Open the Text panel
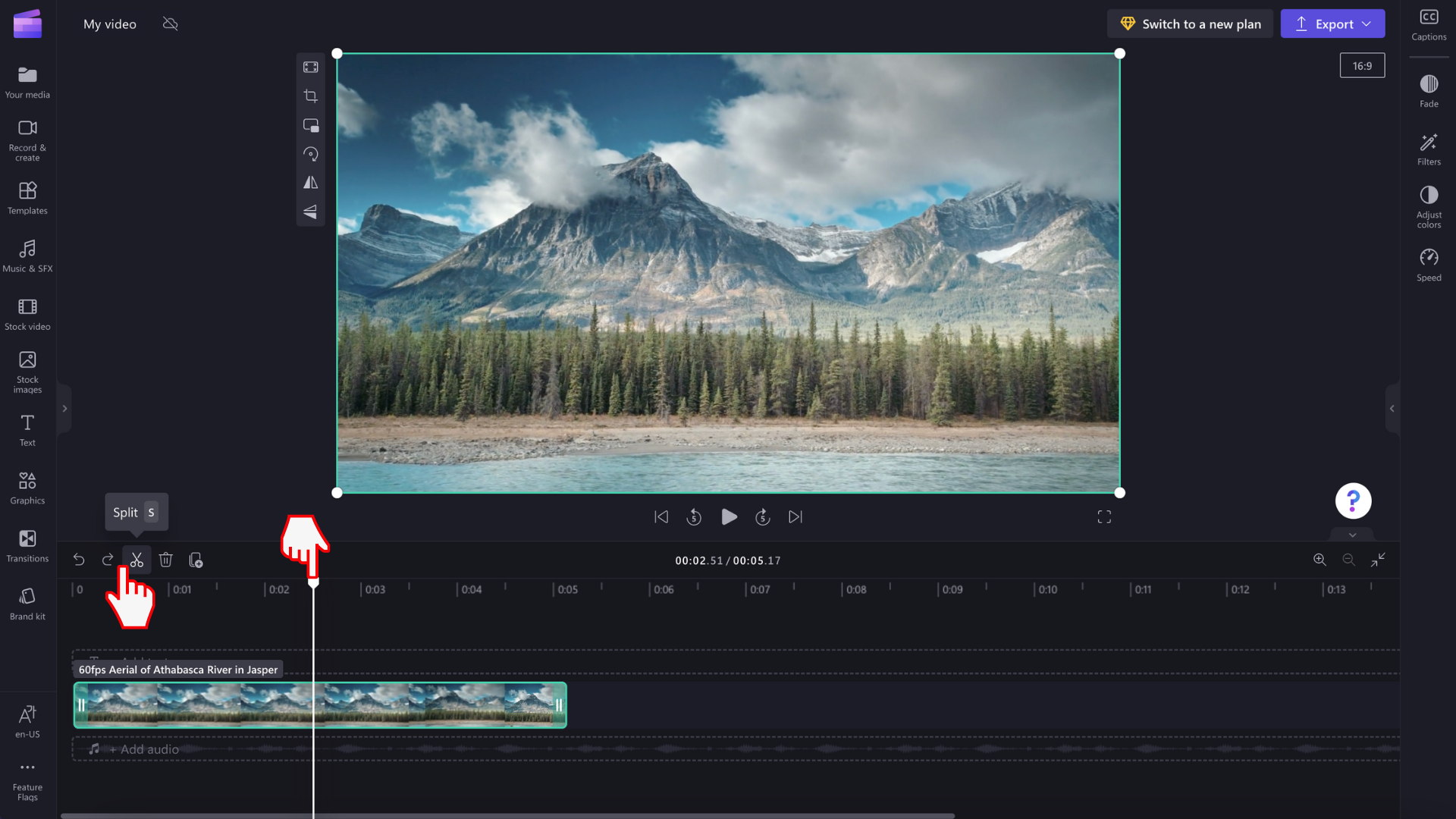The image size is (1456, 819). [27, 430]
